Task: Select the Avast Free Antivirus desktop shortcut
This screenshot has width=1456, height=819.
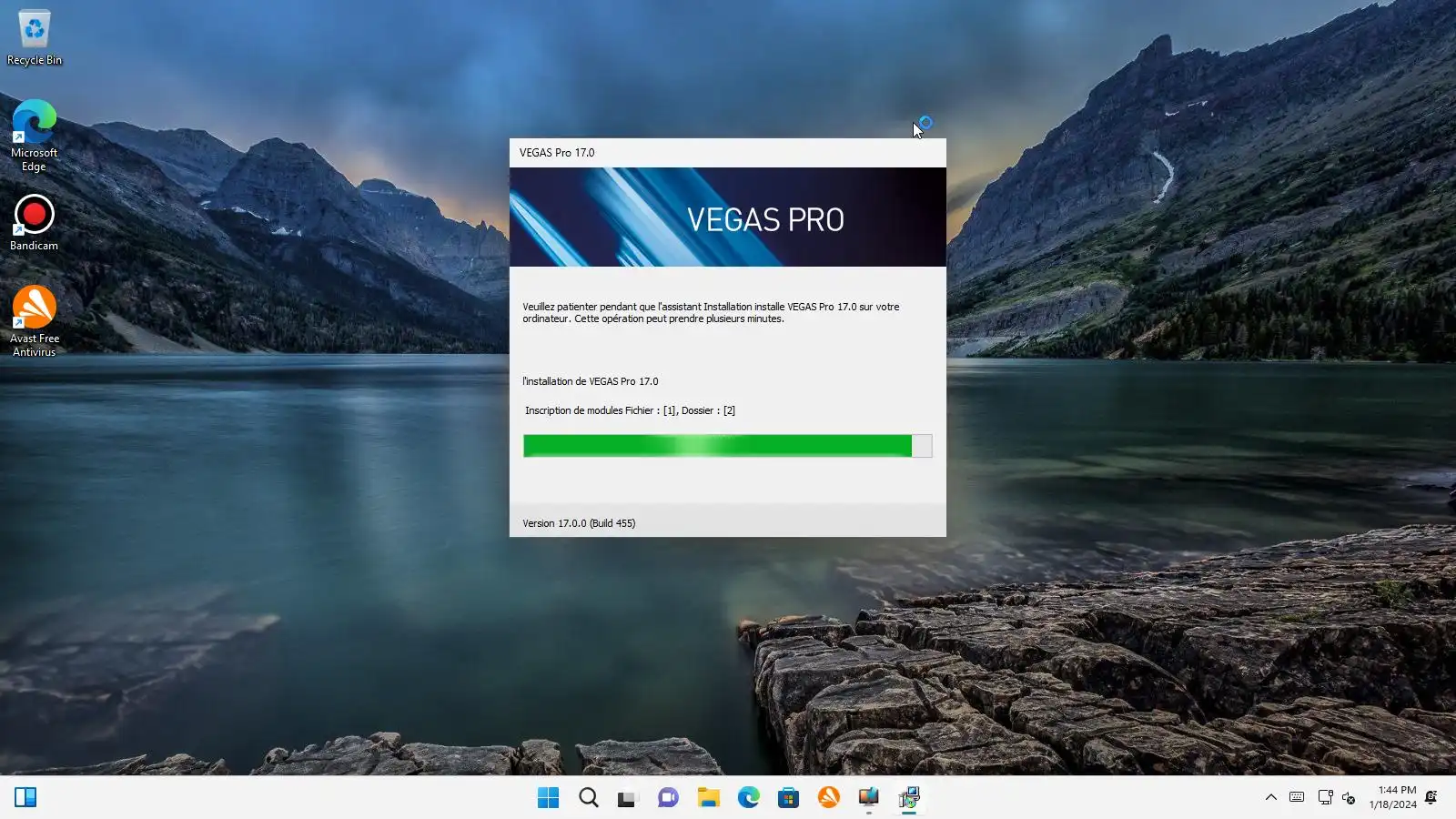Action: pos(35,320)
